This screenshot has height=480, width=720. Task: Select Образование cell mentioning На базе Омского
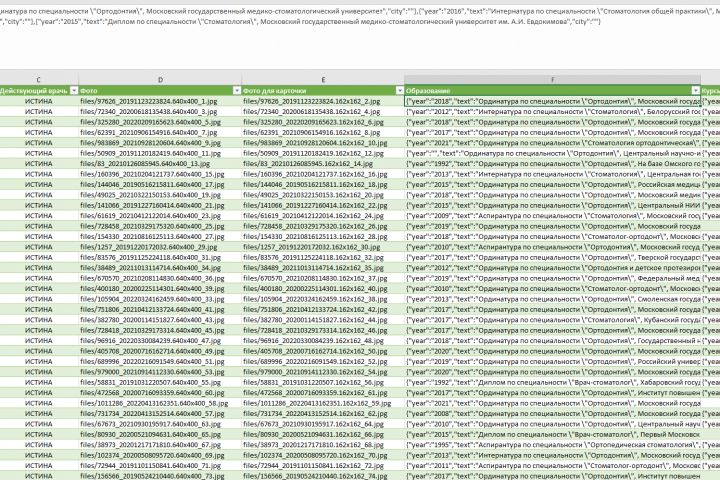pyautogui.click(x=552, y=164)
